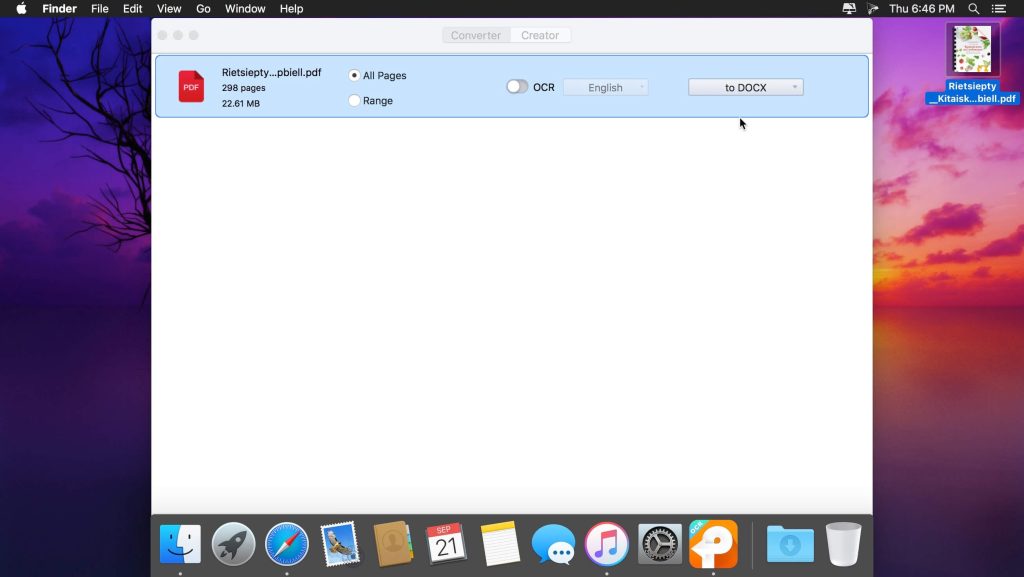Viewport: 1024px width, 577px height.
Task: Expand the 'to DOCX' format dropdown
Action: point(745,87)
